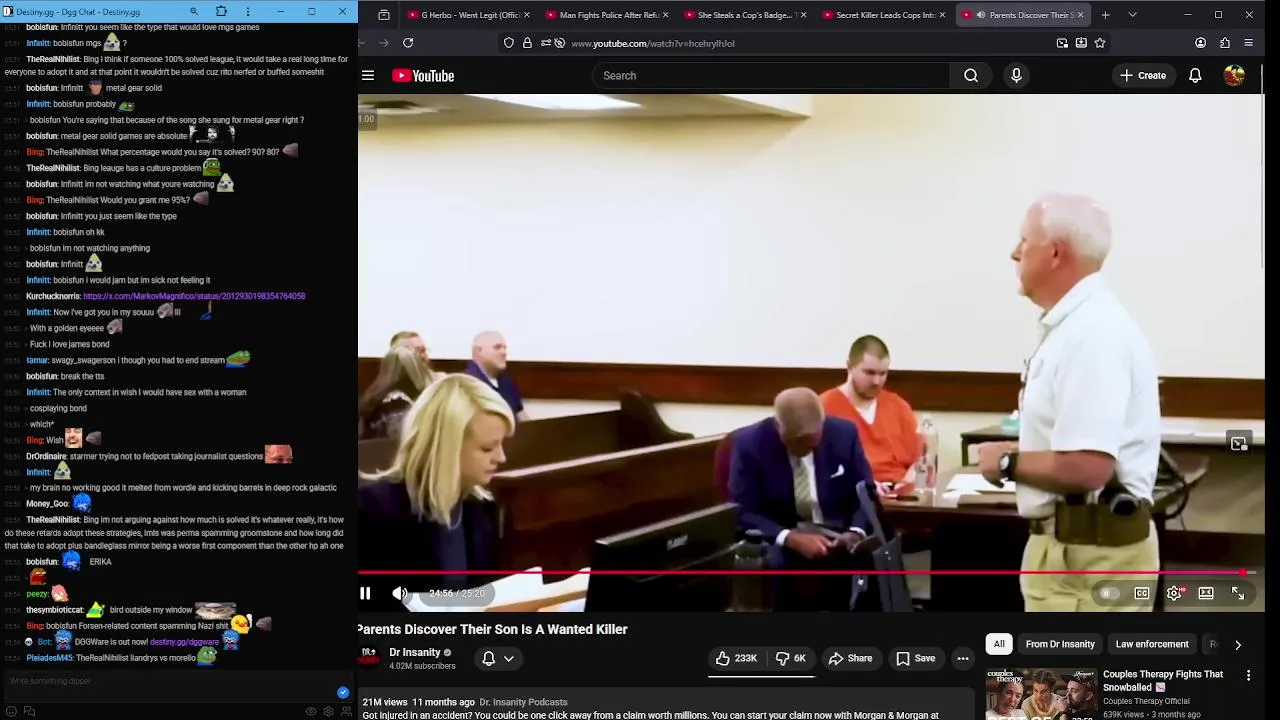This screenshot has width=1280, height=720.
Task: Close the Parents Discover Their Son tab
Action: tap(1080, 15)
